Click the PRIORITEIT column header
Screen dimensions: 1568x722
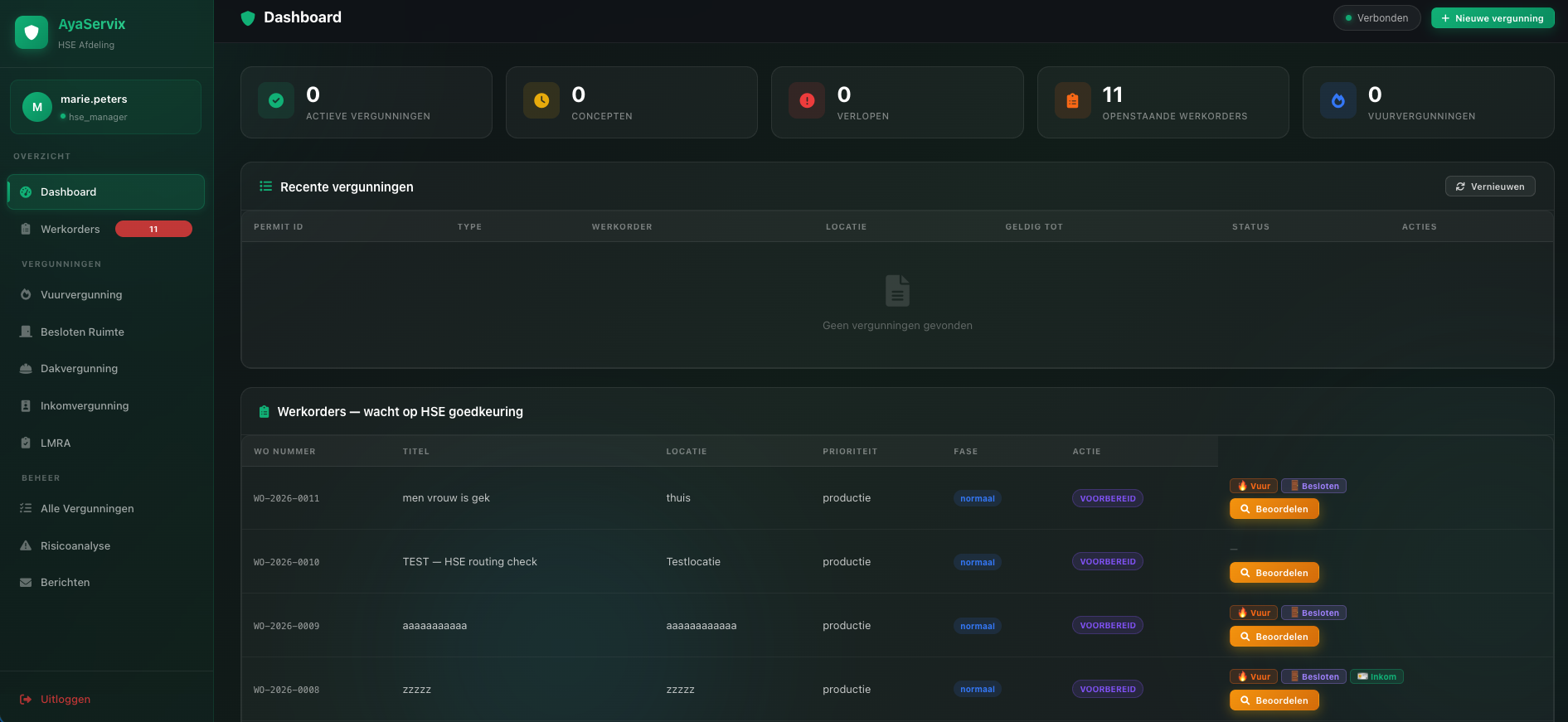tap(850, 452)
